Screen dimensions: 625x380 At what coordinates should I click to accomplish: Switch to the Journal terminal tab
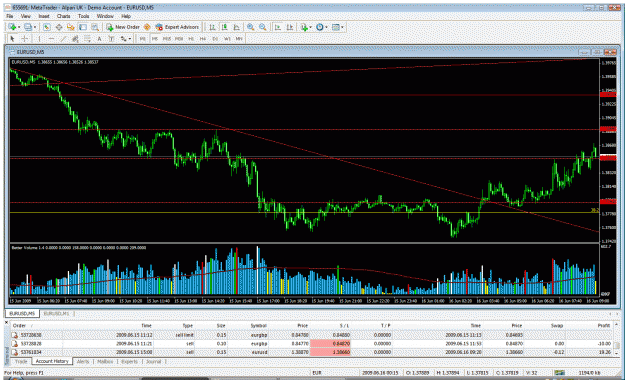coord(153,362)
